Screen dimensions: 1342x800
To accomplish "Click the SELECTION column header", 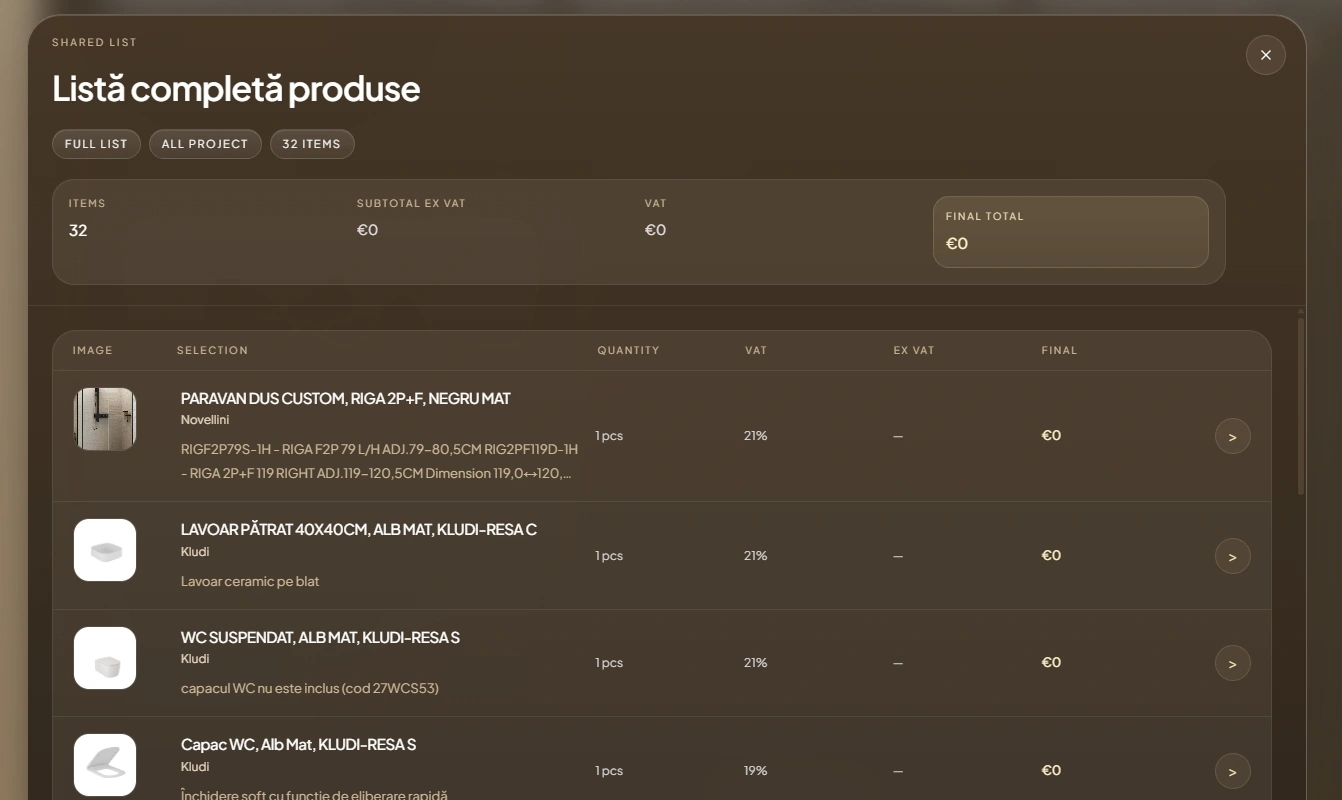I will [x=212, y=350].
